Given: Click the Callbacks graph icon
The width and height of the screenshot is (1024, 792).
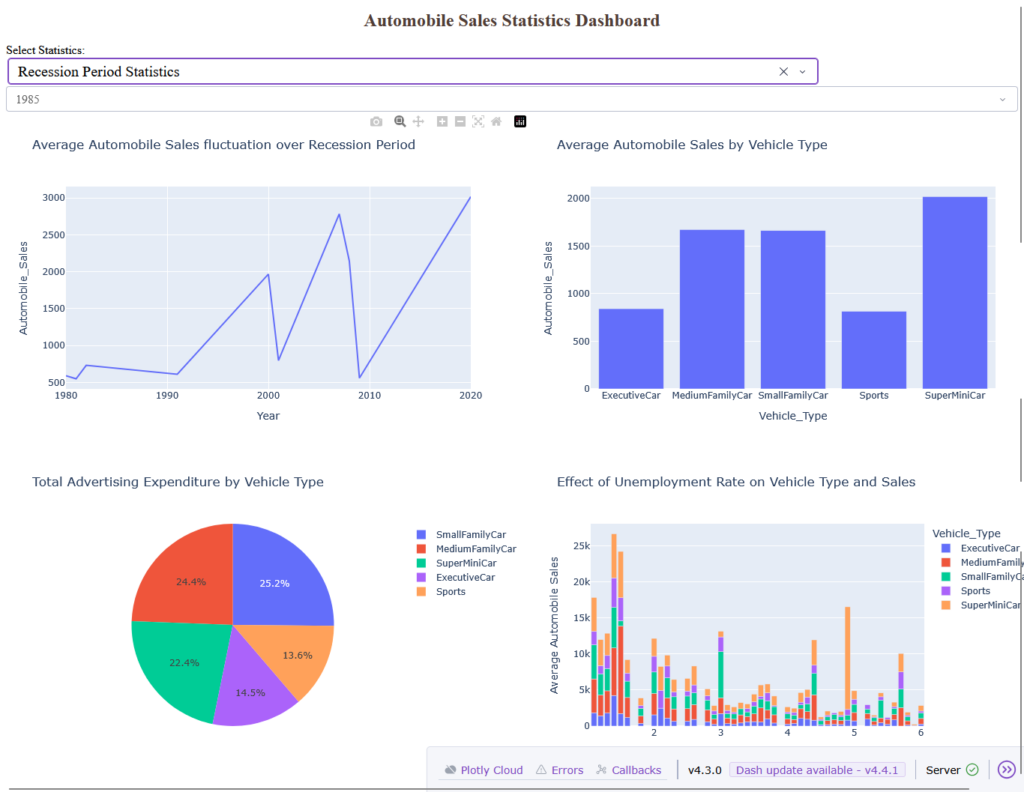Looking at the screenshot, I should point(601,770).
